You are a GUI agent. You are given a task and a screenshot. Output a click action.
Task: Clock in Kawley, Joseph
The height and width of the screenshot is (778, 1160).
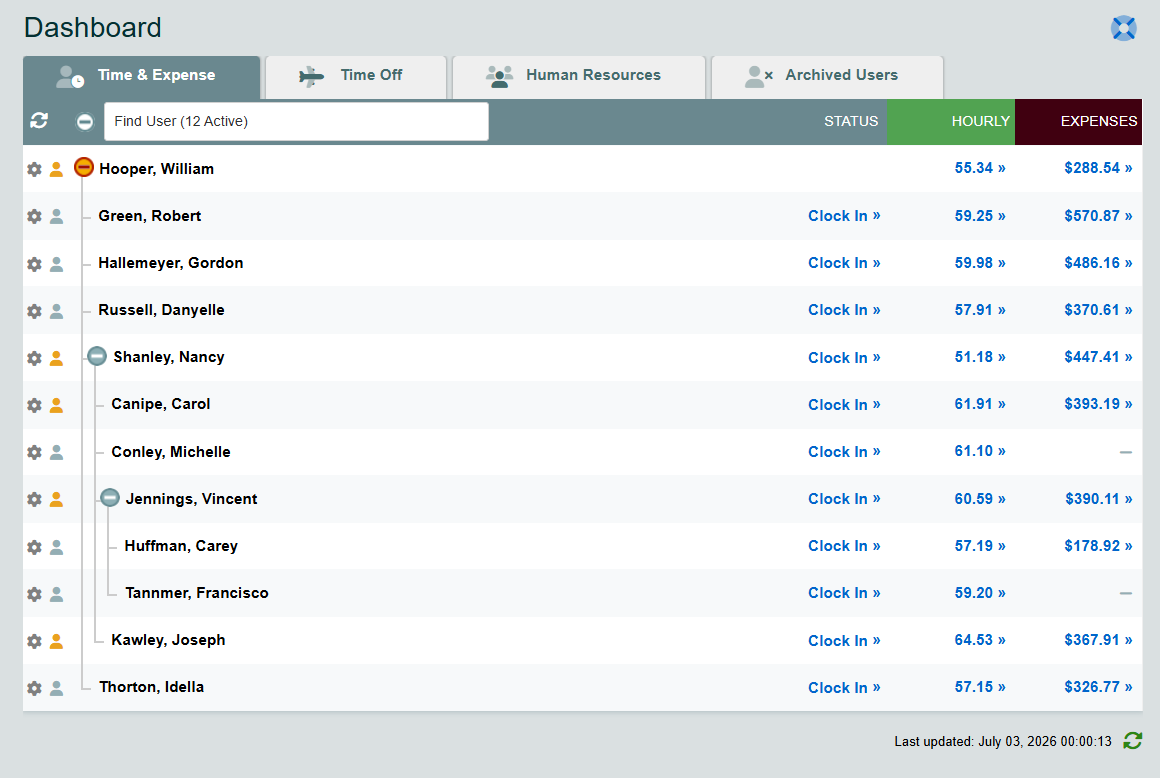(844, 641)
